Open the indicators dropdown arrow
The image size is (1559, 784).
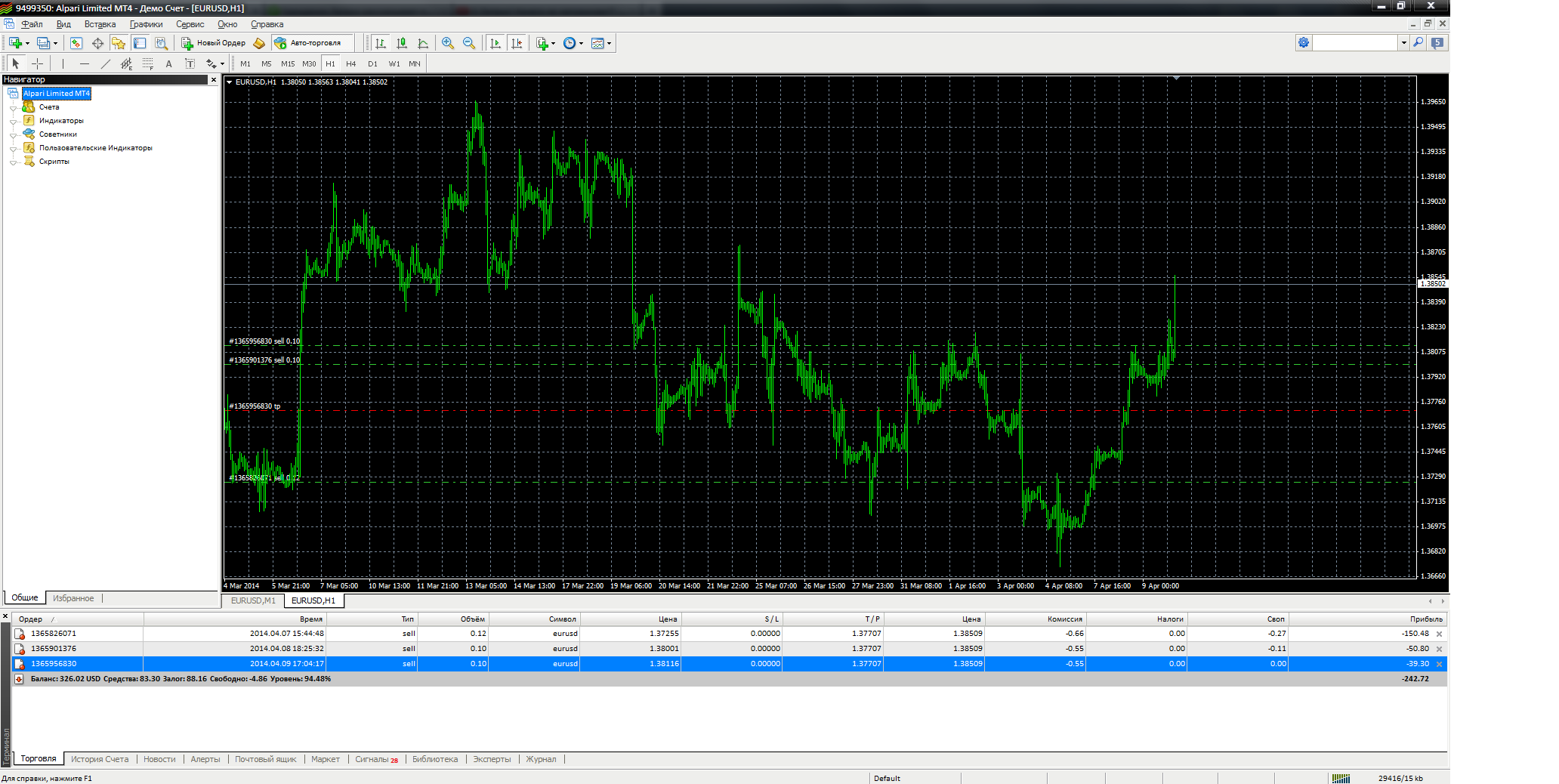554,43
